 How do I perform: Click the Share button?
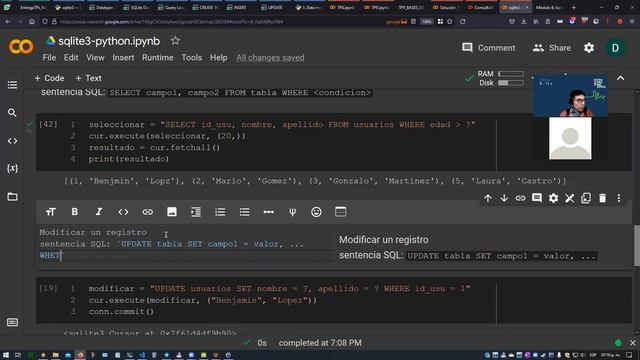pyautogui.click(x=552, y=48)
